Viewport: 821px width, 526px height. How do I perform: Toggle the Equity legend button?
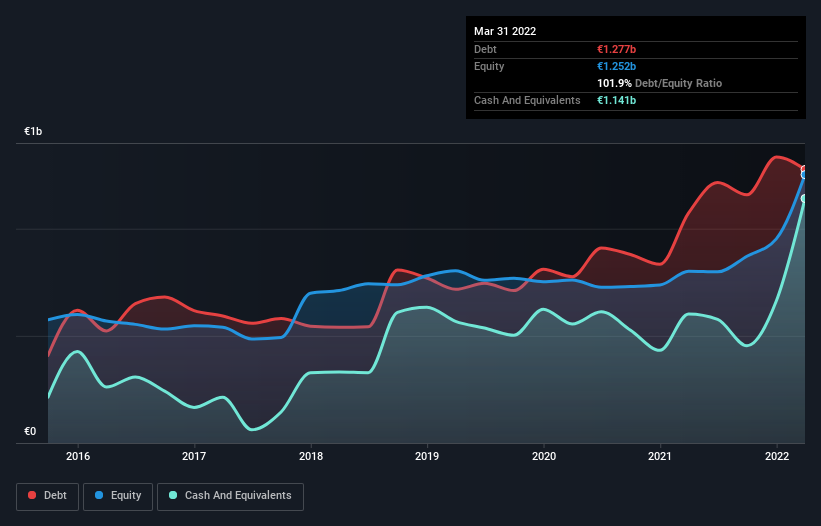point(118,496)
